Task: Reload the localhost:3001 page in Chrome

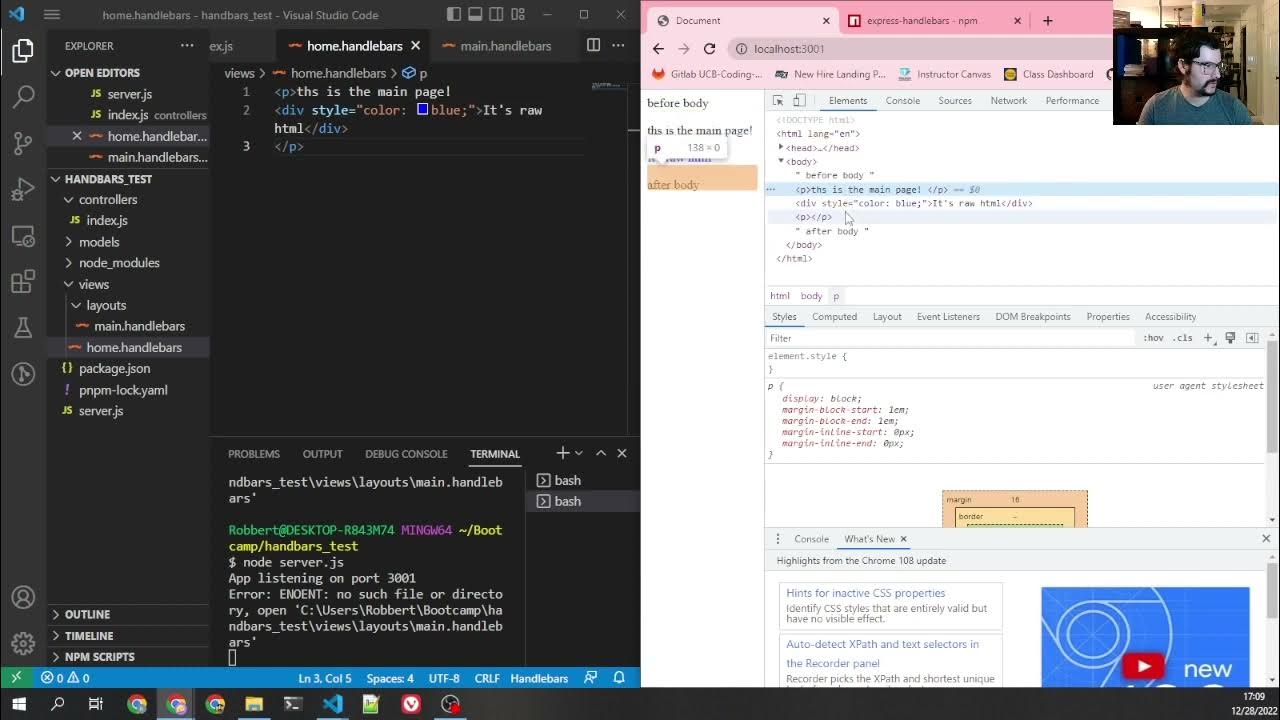Action: pyautogui.click(x=709, y=48)
